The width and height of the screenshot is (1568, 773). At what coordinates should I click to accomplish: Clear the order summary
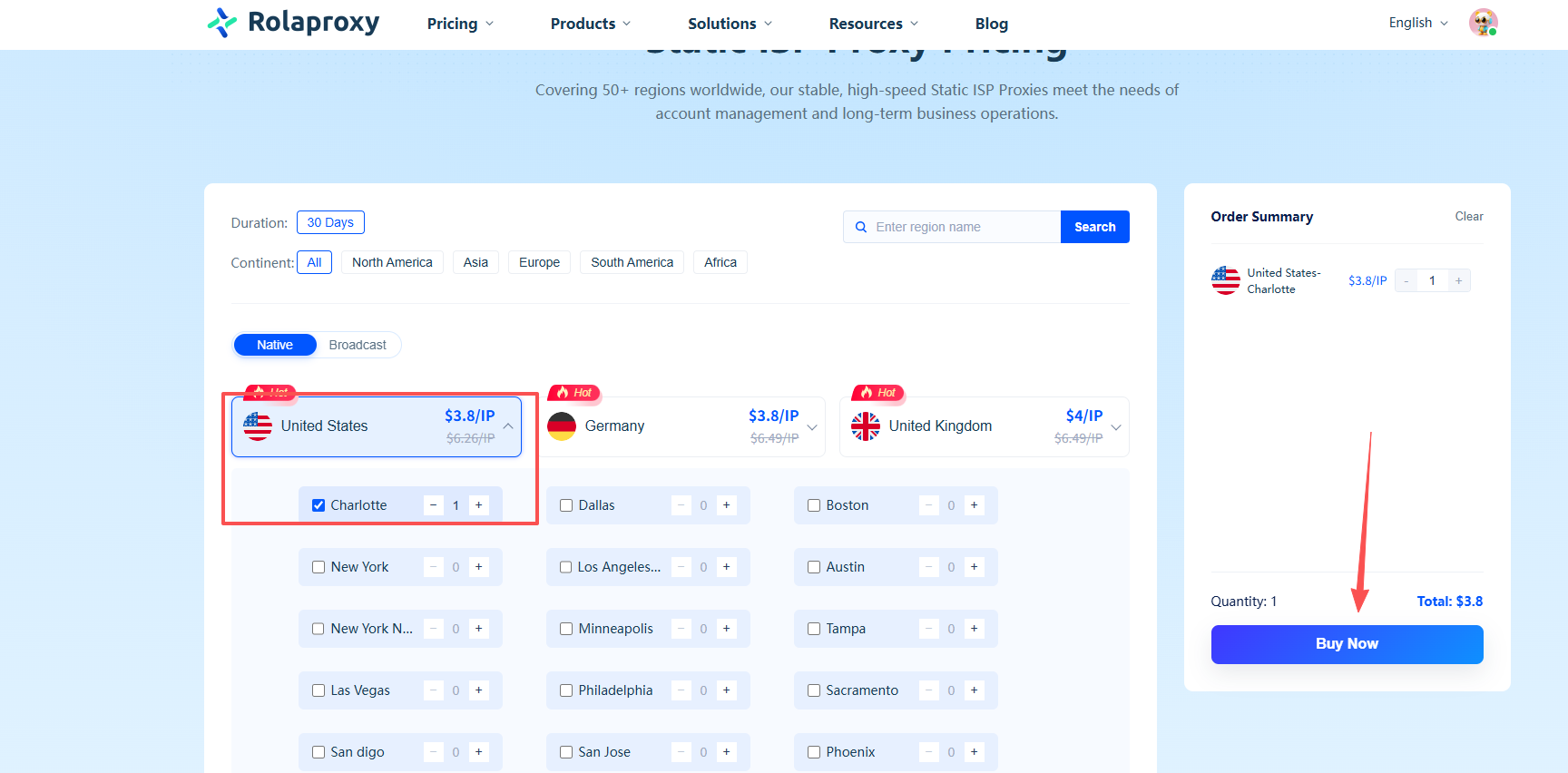[1469, 217]
